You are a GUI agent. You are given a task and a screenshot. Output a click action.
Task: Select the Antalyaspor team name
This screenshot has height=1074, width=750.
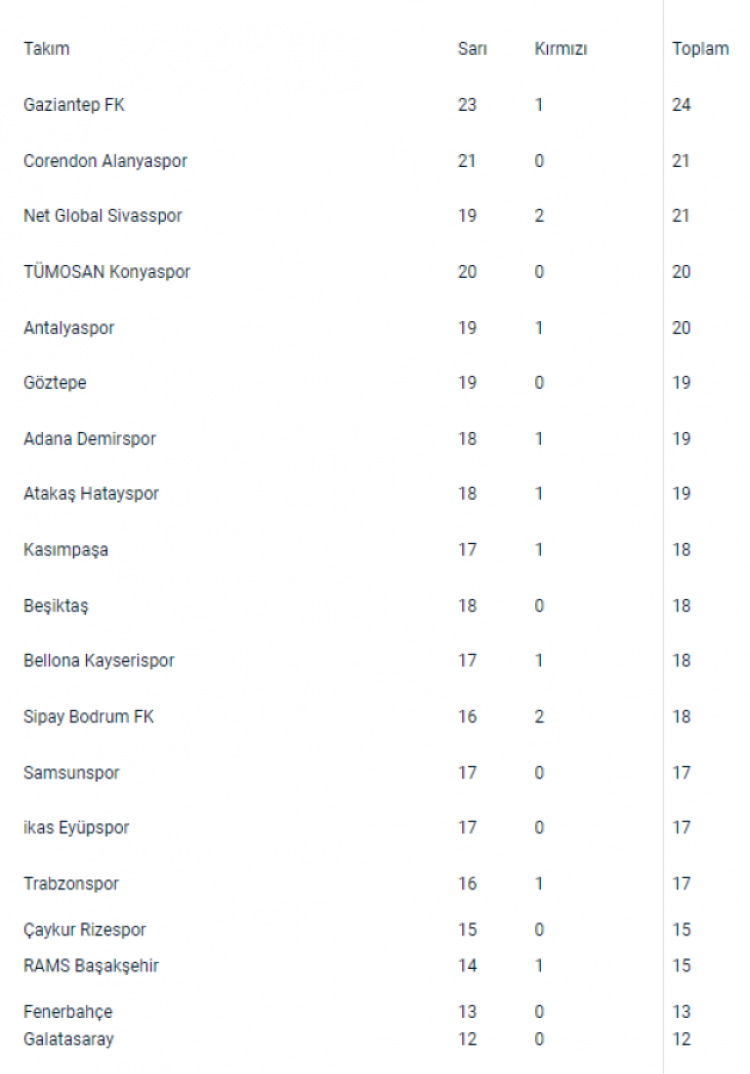tap(69, 327)
